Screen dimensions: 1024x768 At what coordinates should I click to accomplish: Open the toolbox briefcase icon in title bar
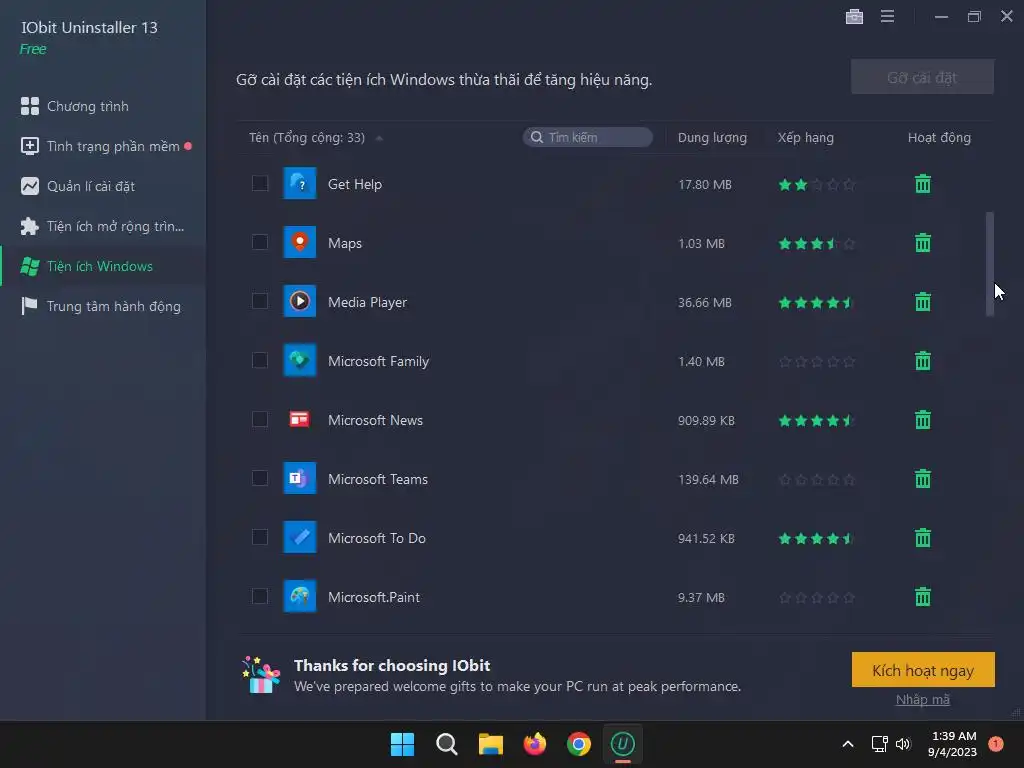(x=854, y=16)
